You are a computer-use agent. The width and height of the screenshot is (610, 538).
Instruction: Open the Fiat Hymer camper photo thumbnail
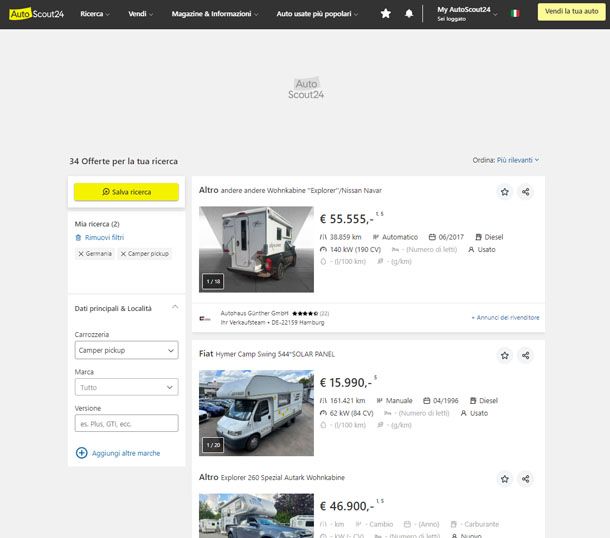pos(256,413)
